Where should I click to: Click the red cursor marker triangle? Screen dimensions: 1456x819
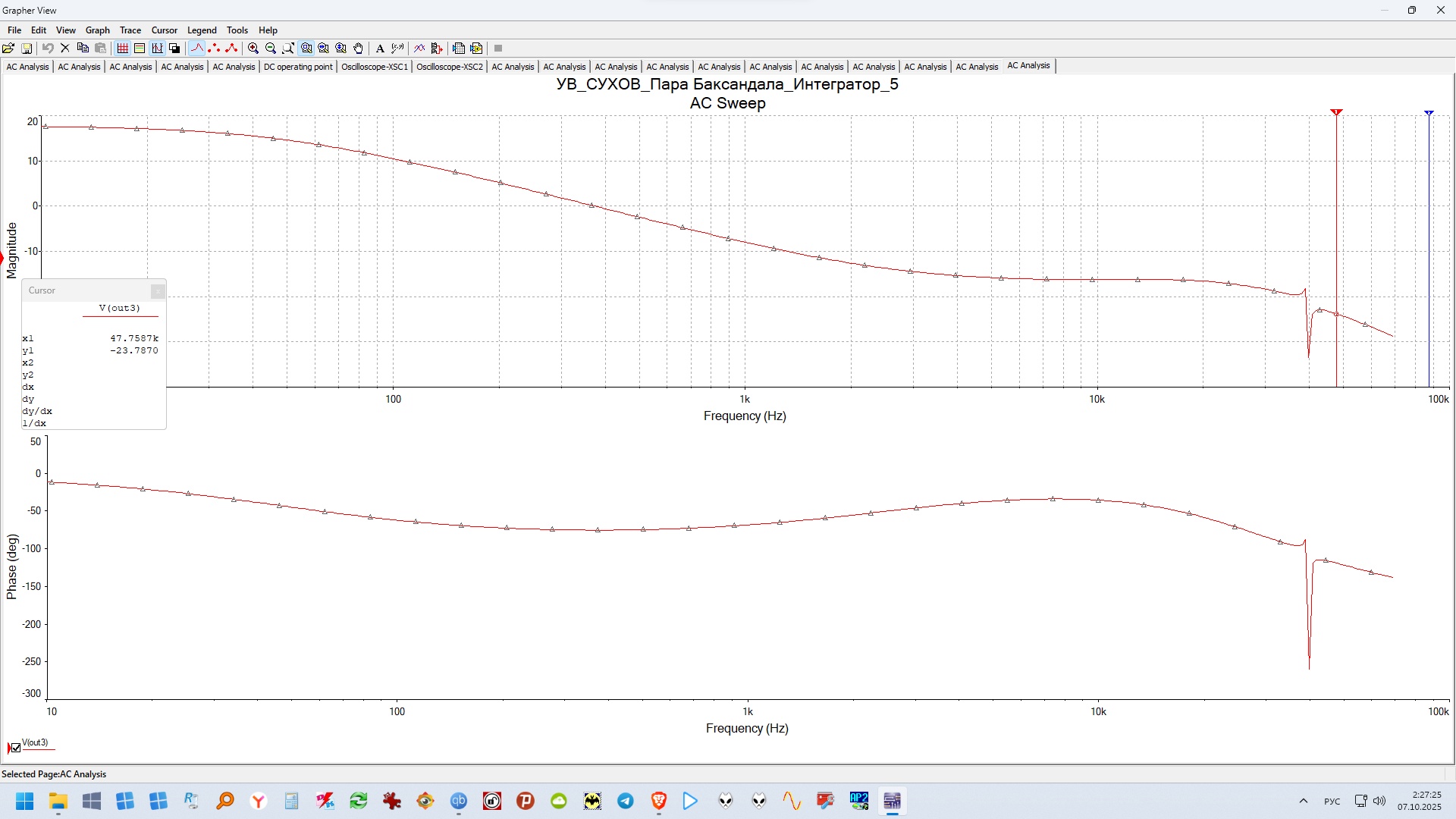[x=1336, y=112]
